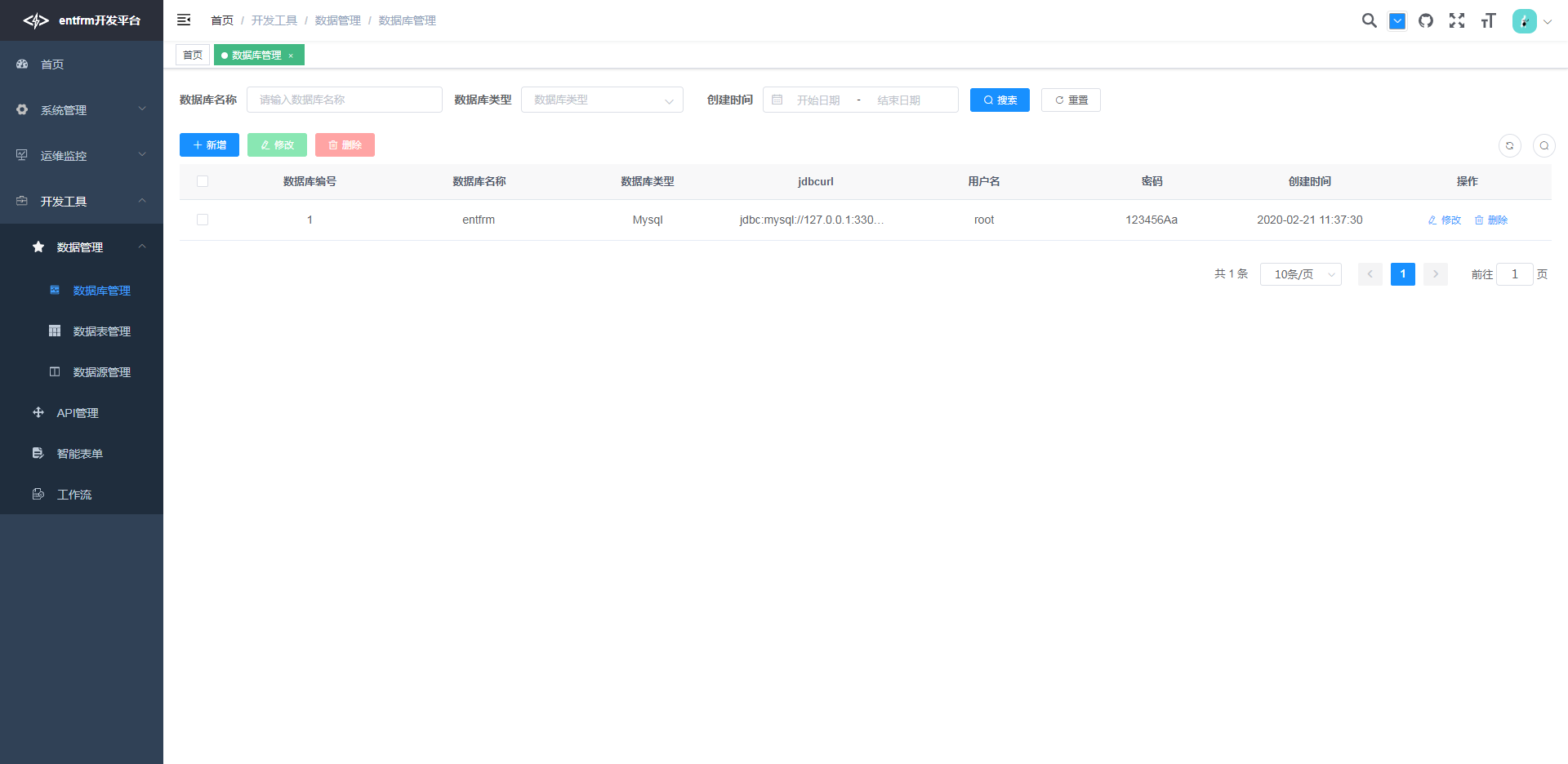Check the select-all checkbox in table header
Image resolution: width=1568 pixels, height=764 pixels.
tap(203, 181)
